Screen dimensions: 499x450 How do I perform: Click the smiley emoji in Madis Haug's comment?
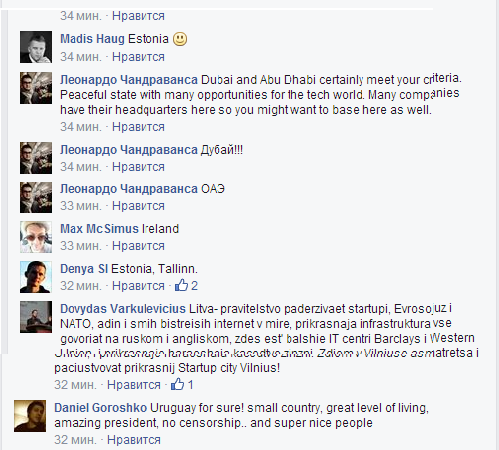coord(180,39)
